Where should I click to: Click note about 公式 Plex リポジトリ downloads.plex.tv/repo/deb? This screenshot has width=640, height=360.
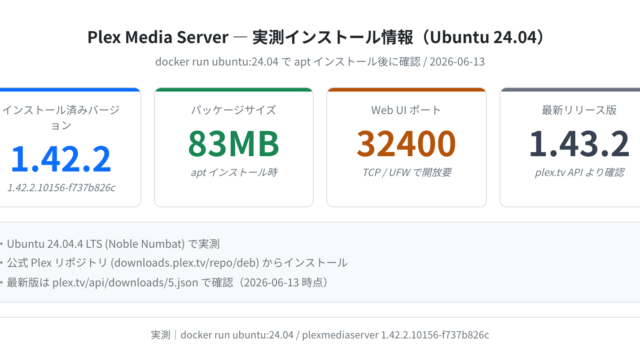[x=177, y=262]
